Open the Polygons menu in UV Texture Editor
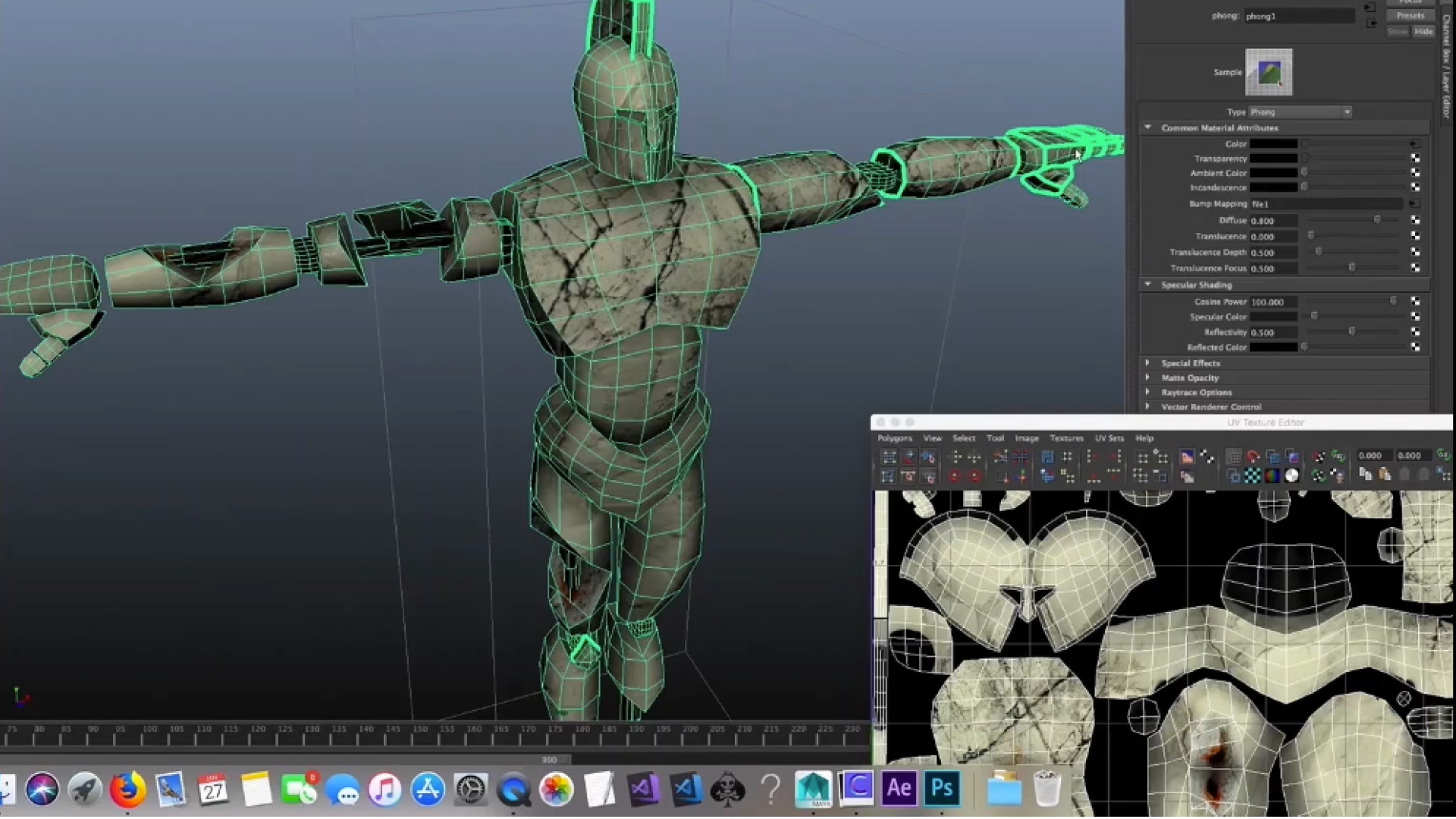 (895, 438)
